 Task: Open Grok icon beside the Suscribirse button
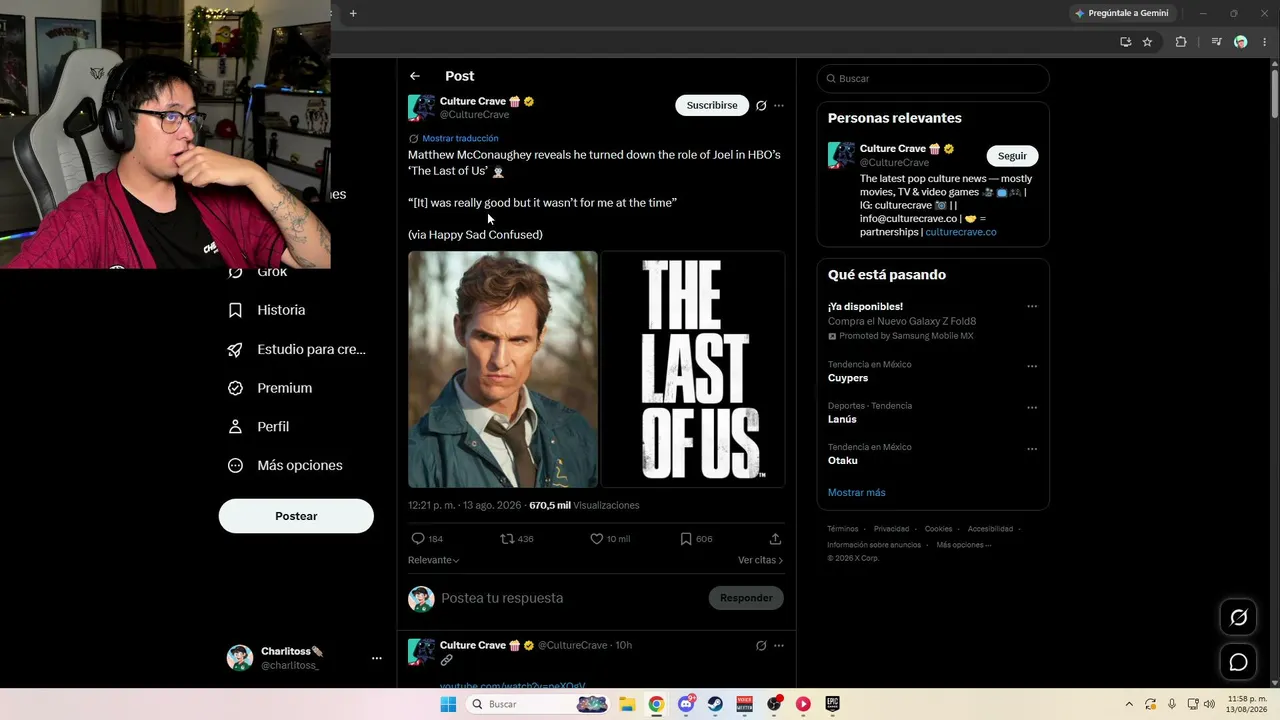click(x=761, y=105)
